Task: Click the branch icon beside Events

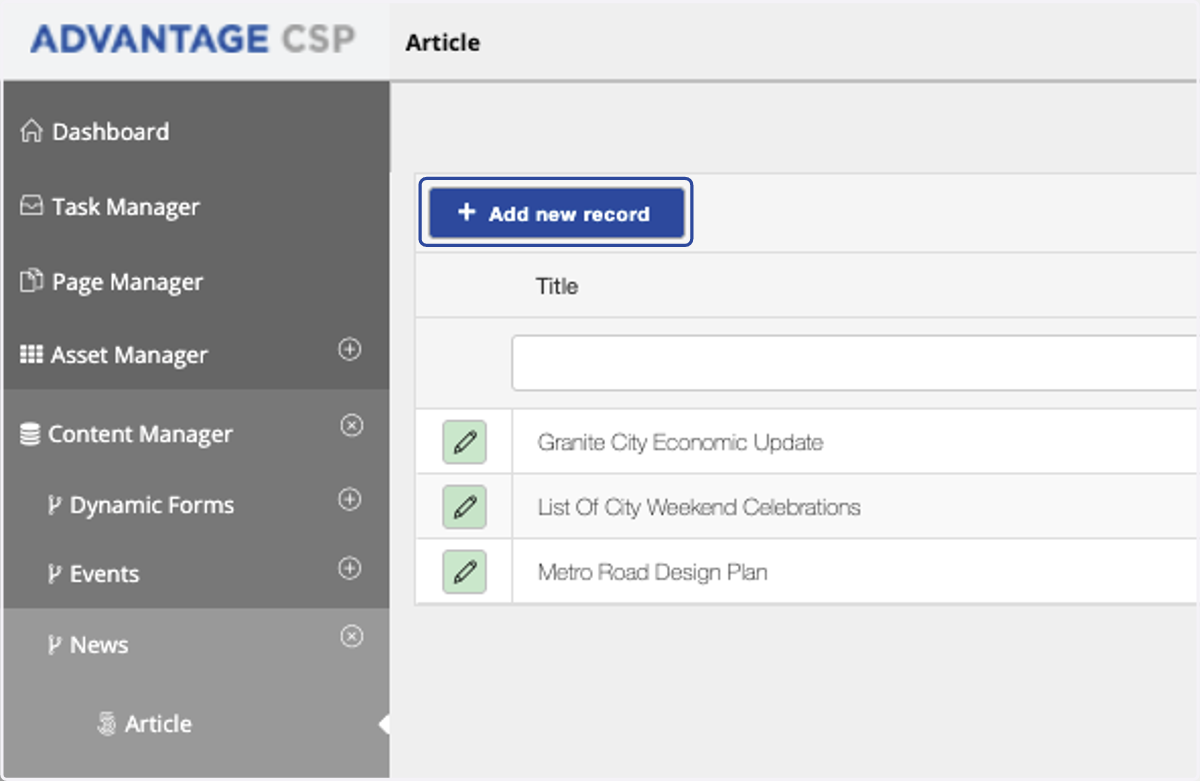Action: [x=55, y=575]
